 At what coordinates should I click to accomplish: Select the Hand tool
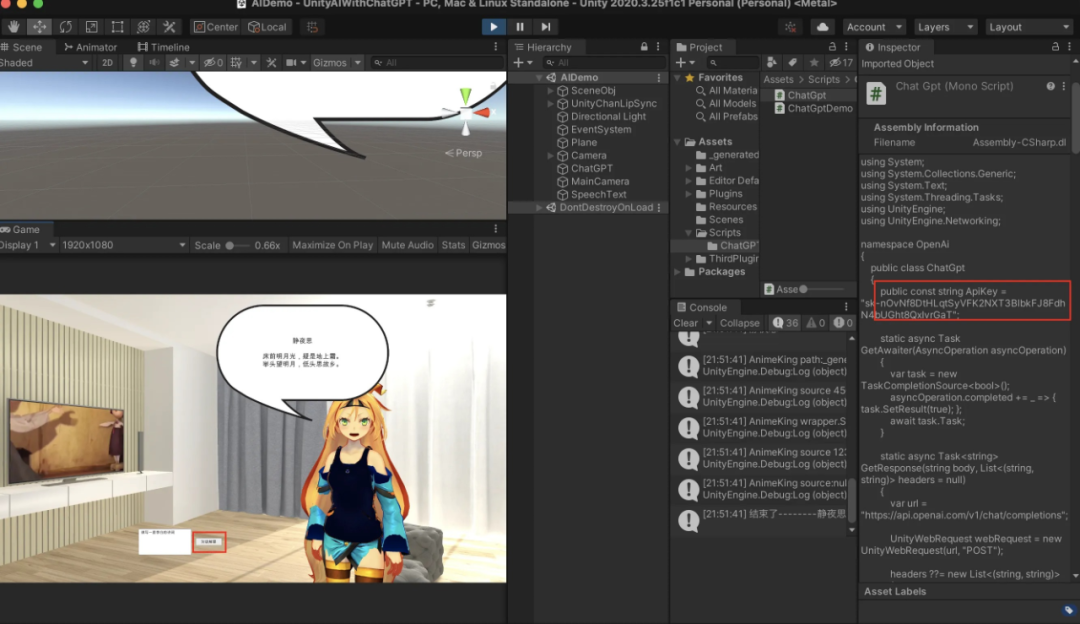coord(14,27)
